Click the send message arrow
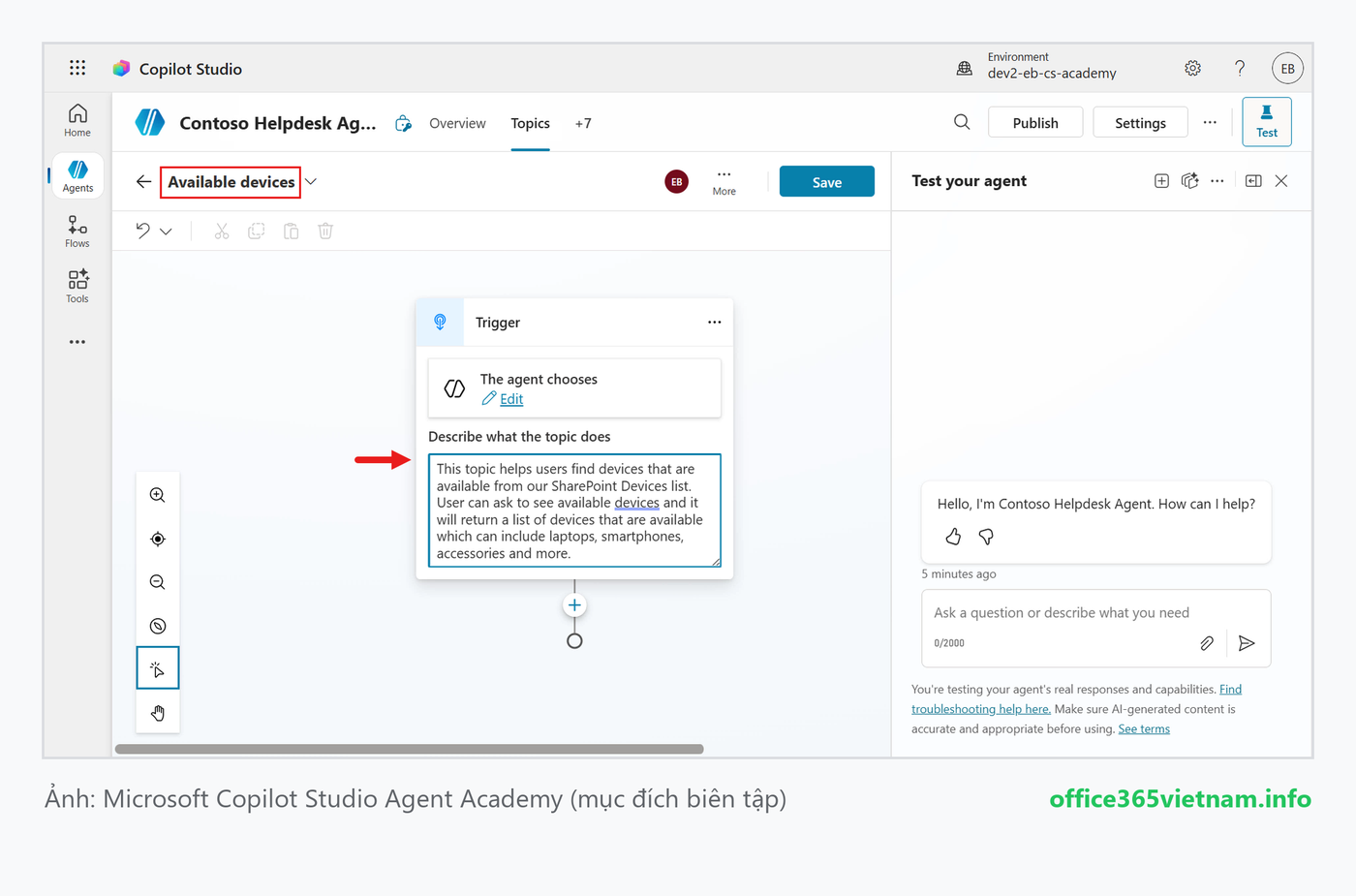The image size is (1356, 896). pos(1247,643)
